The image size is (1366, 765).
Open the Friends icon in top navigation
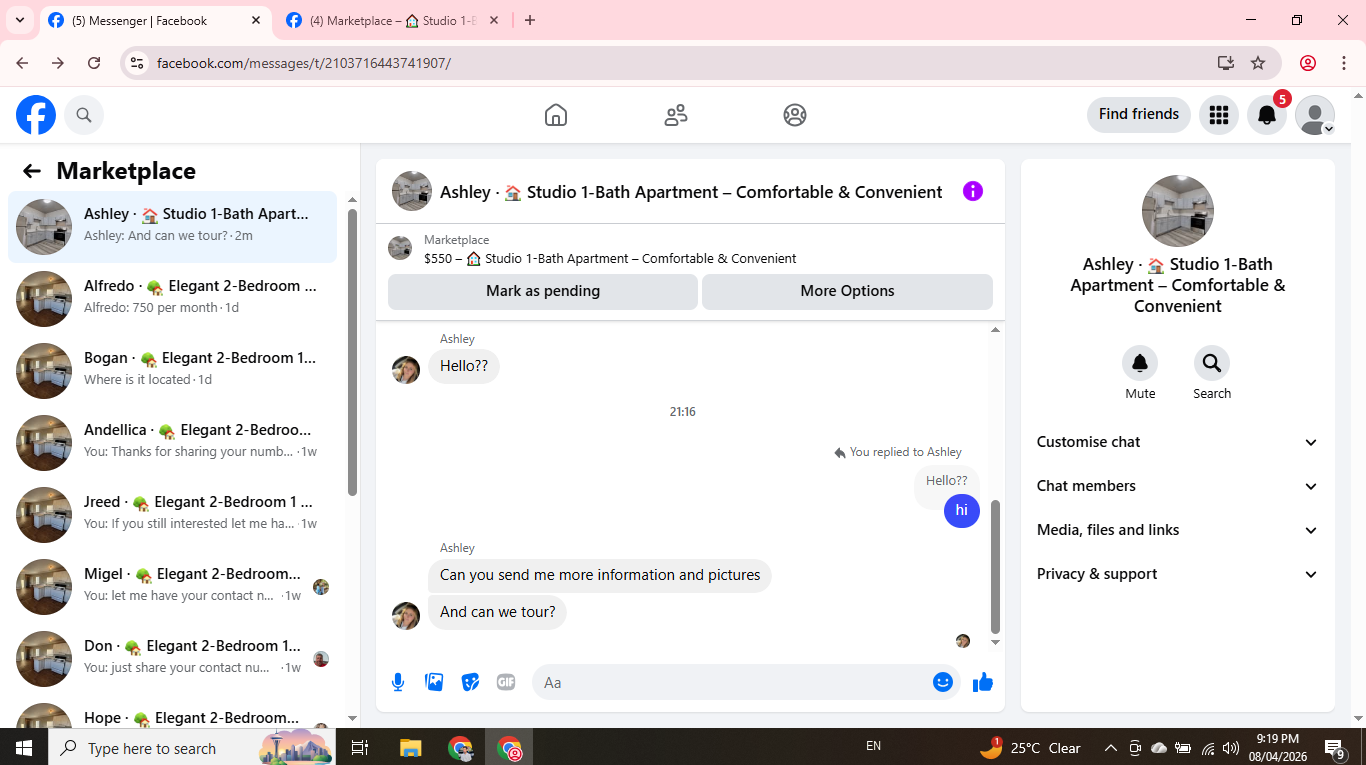coord(676,115)
